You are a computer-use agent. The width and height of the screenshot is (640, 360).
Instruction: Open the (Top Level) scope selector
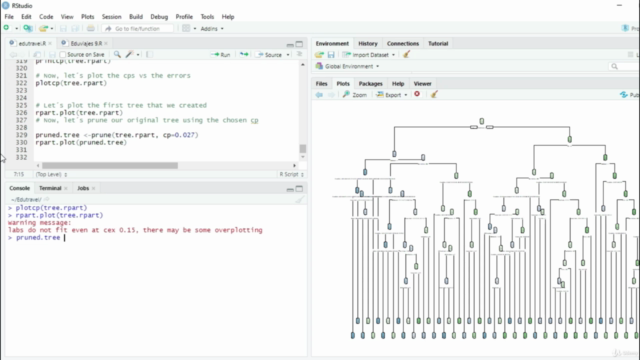(51, 174)
